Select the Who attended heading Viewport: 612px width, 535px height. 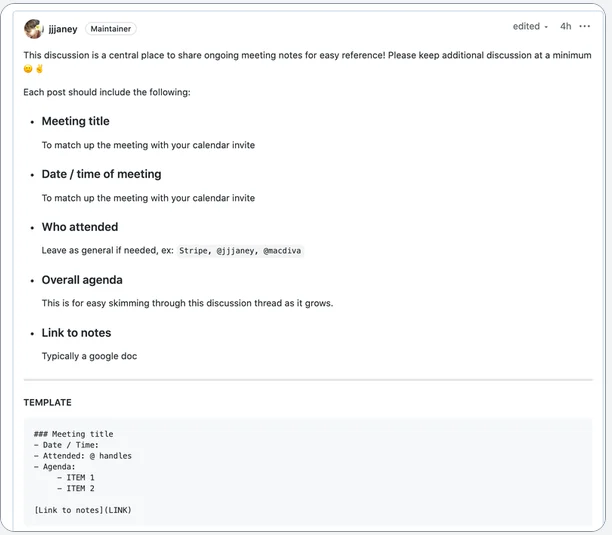click(80, 227)
